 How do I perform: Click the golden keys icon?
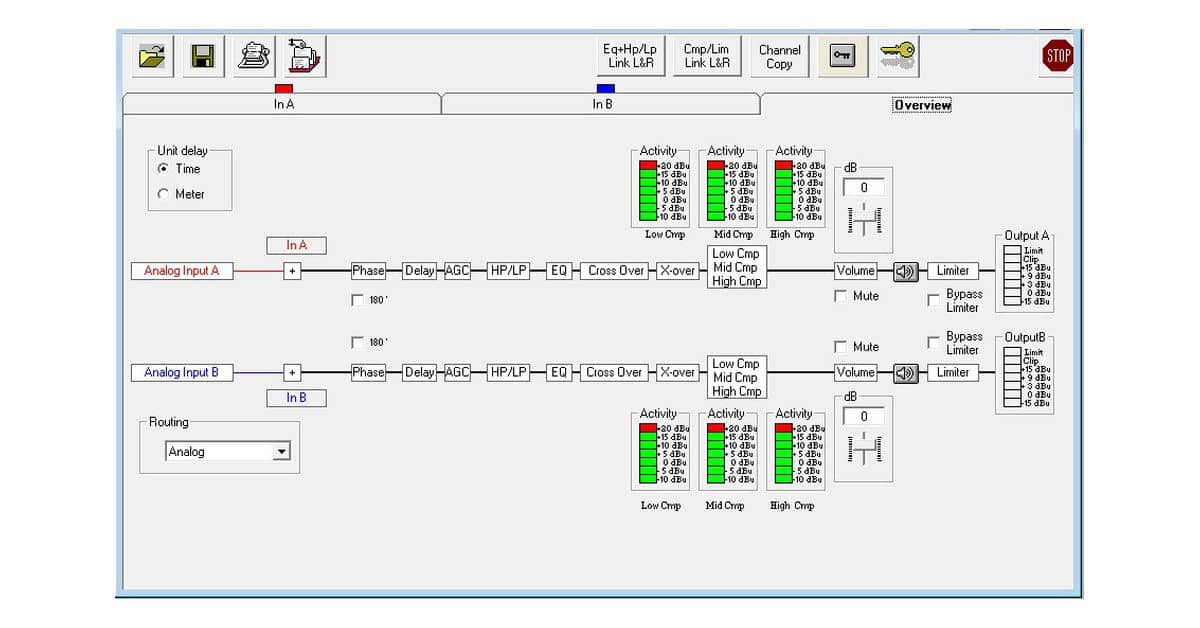coord(897,55)
